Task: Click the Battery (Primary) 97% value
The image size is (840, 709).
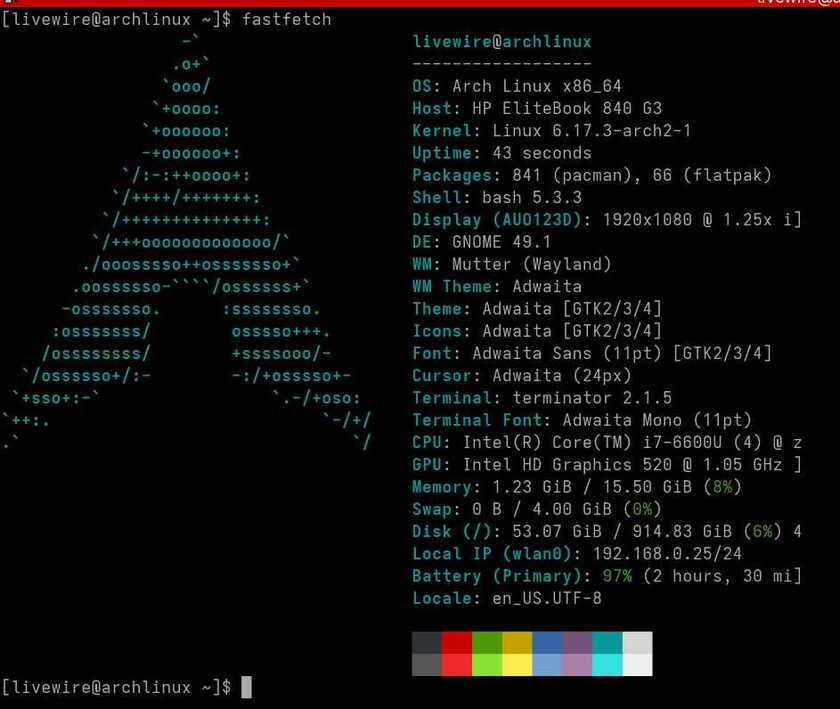Action: coord(617,576)
